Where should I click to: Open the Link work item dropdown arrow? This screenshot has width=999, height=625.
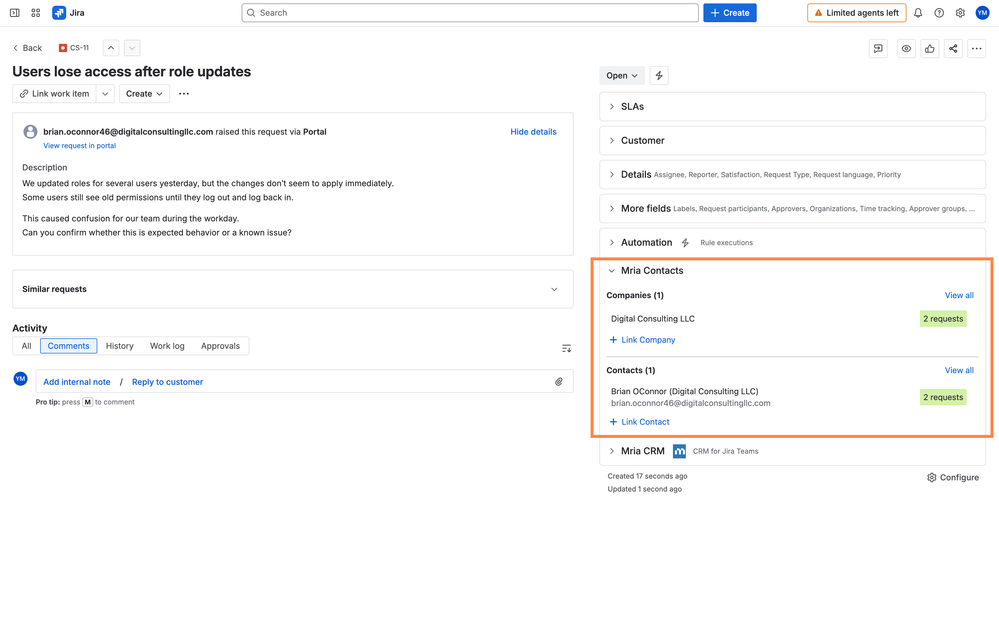tap(105, 94)
